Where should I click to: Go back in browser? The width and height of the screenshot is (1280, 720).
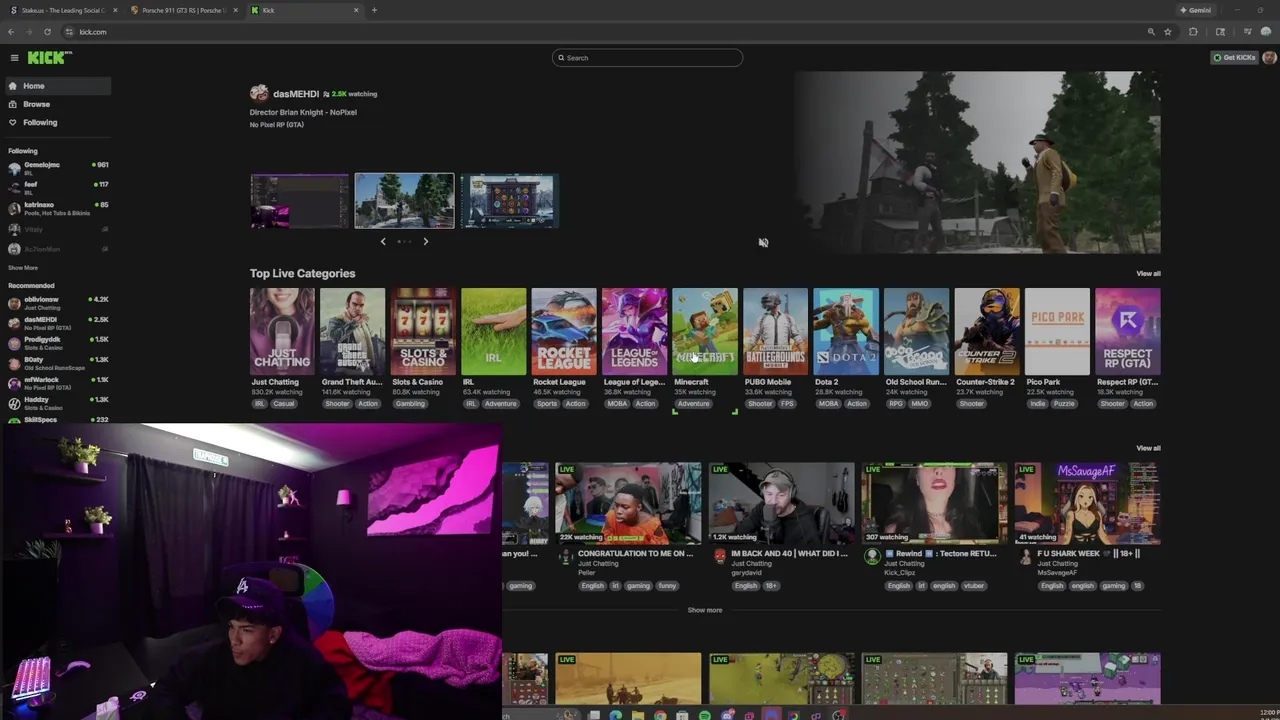point(11,32)
